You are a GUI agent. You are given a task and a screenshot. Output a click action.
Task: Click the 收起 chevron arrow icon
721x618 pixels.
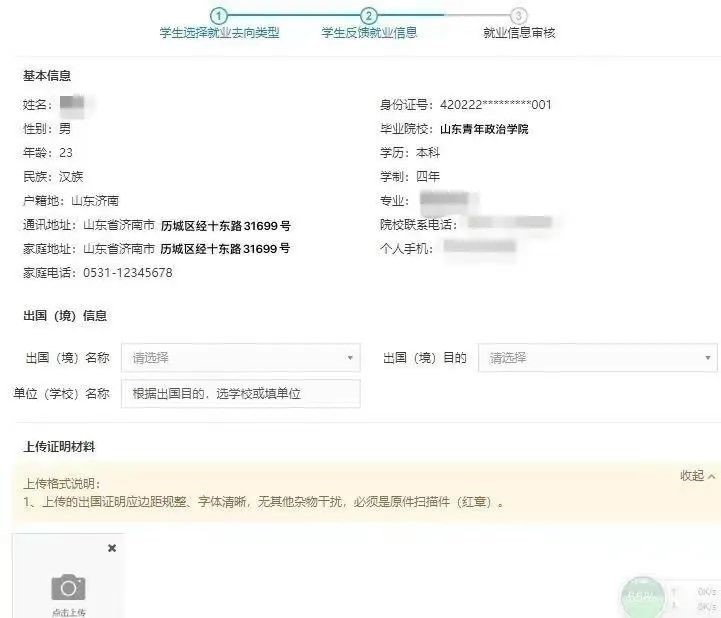[x=711, y=476]
